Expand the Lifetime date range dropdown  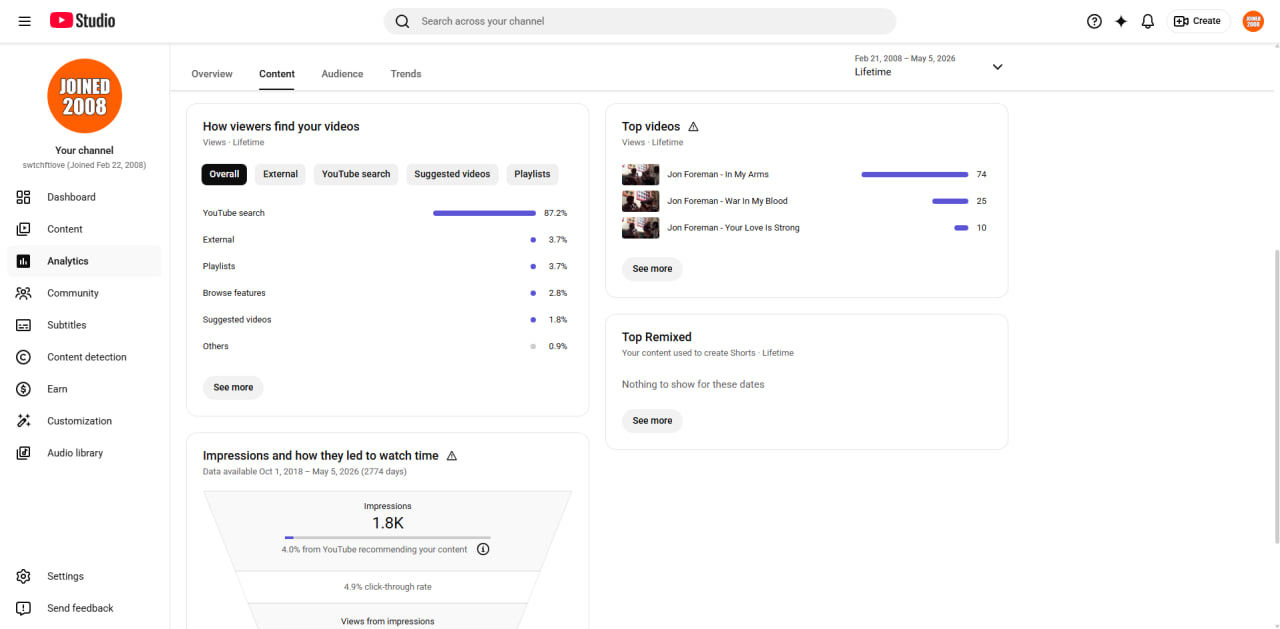pyautogui.click(x=997, y=67)
